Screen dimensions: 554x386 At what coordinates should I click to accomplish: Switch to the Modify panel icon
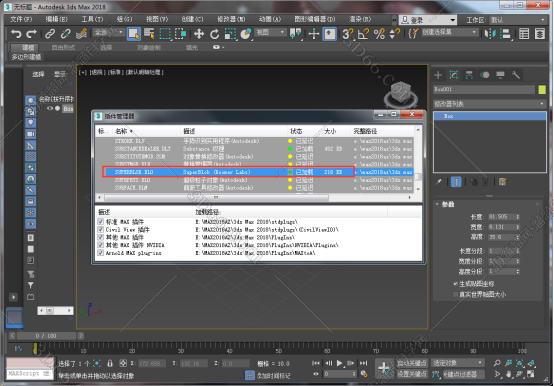click(x=454, y=75)
